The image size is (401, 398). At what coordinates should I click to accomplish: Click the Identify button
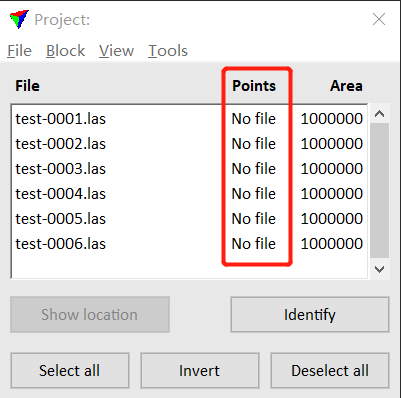tap(310, 315)
